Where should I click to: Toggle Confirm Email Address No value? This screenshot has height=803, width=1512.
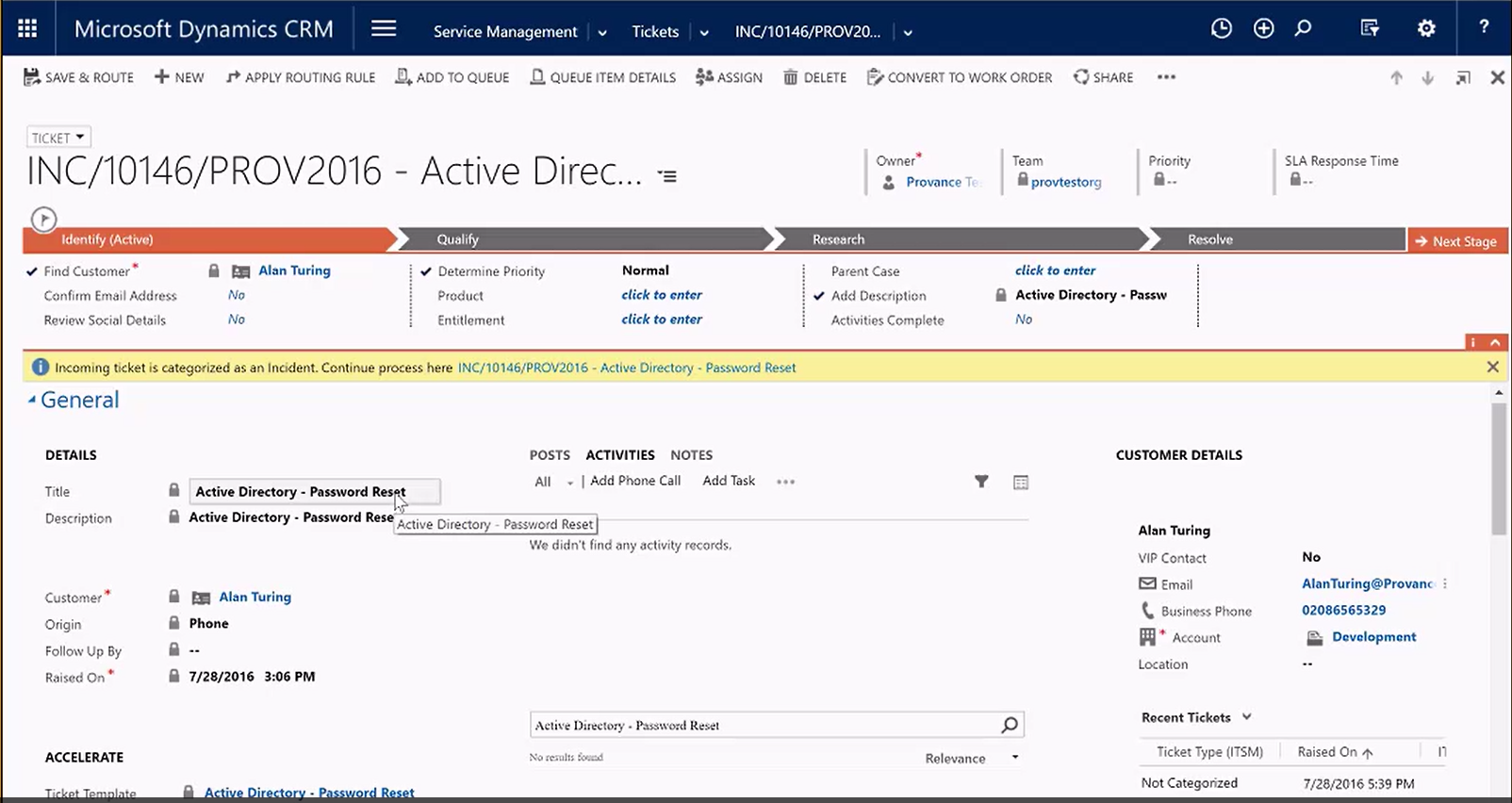[237, 295]
